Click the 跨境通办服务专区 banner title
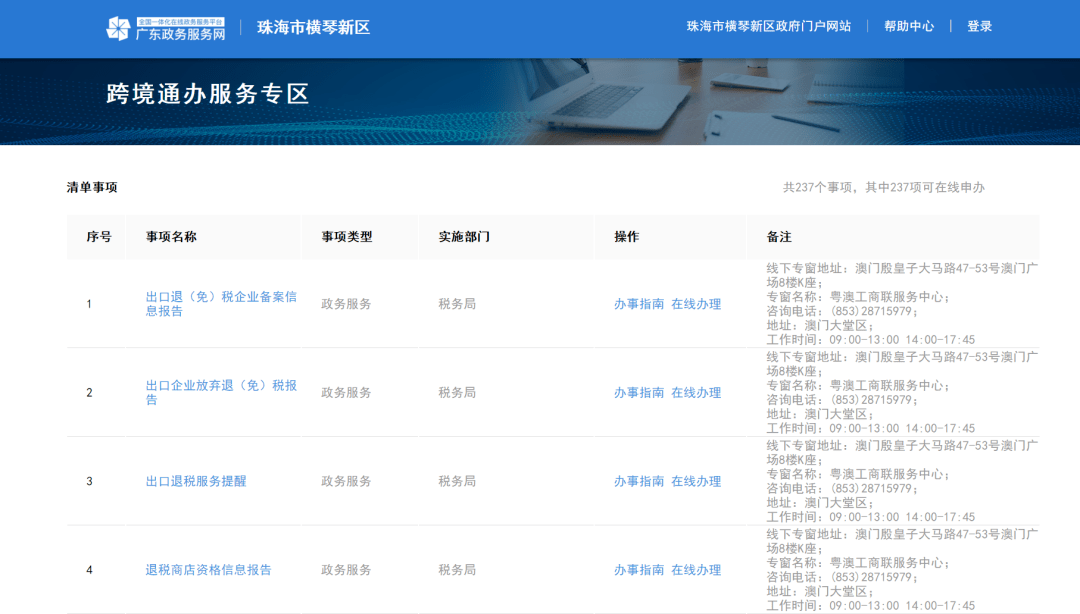 (x=208, y=94)
